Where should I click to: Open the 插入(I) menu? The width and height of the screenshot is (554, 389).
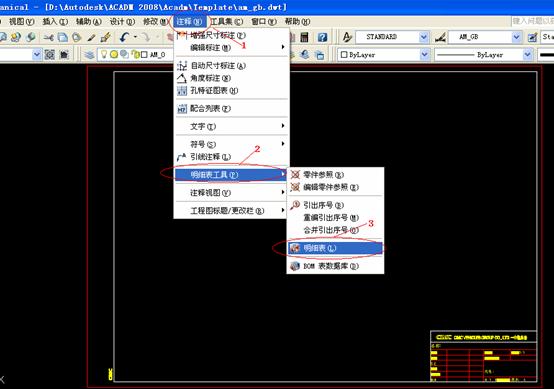tap(55, 22)
